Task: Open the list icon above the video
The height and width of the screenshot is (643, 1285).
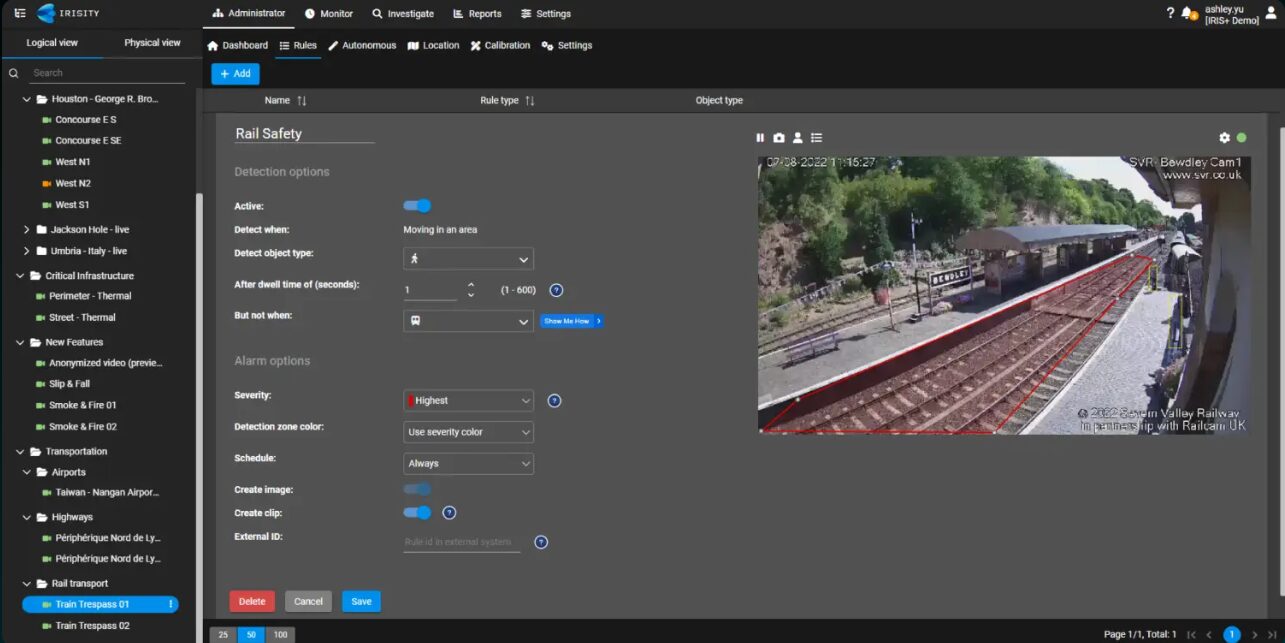Action: click(x=817, y=138)
